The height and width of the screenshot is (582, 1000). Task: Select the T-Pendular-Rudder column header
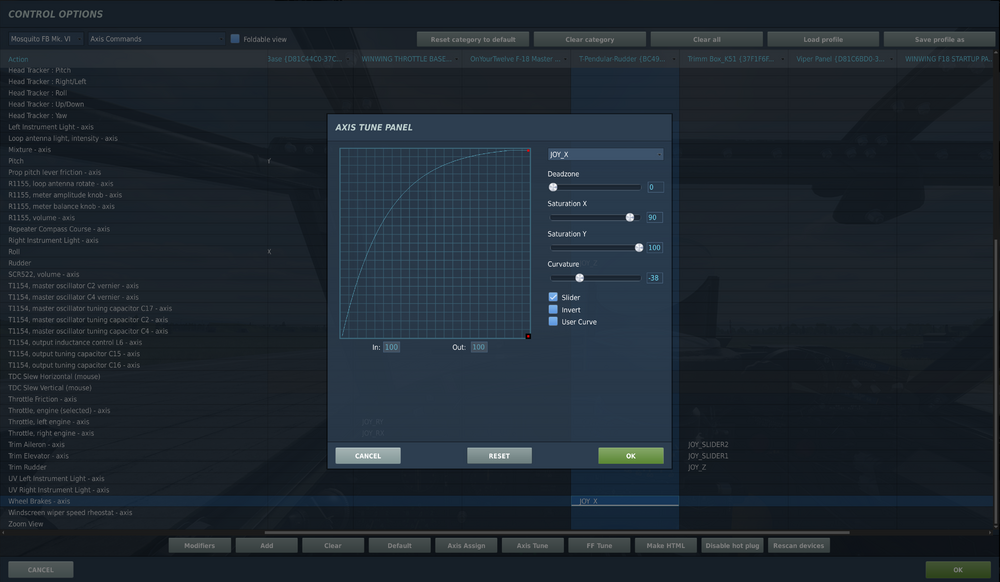click(626, 59)
